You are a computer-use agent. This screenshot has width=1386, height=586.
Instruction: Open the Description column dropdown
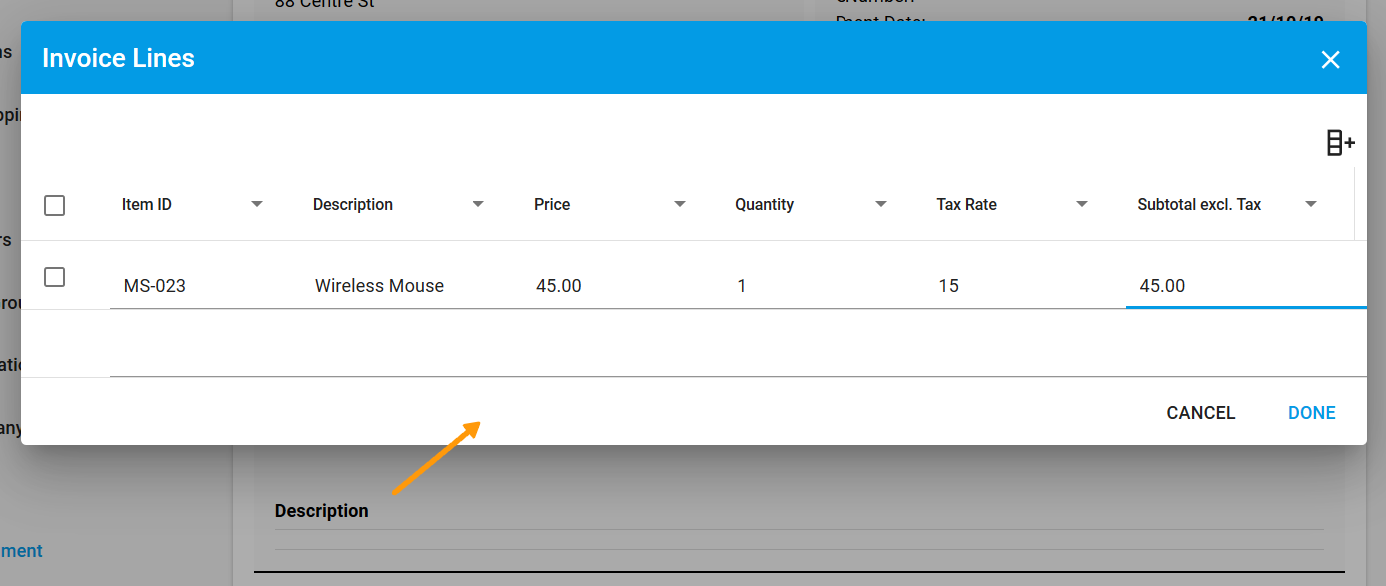[478, 203]
